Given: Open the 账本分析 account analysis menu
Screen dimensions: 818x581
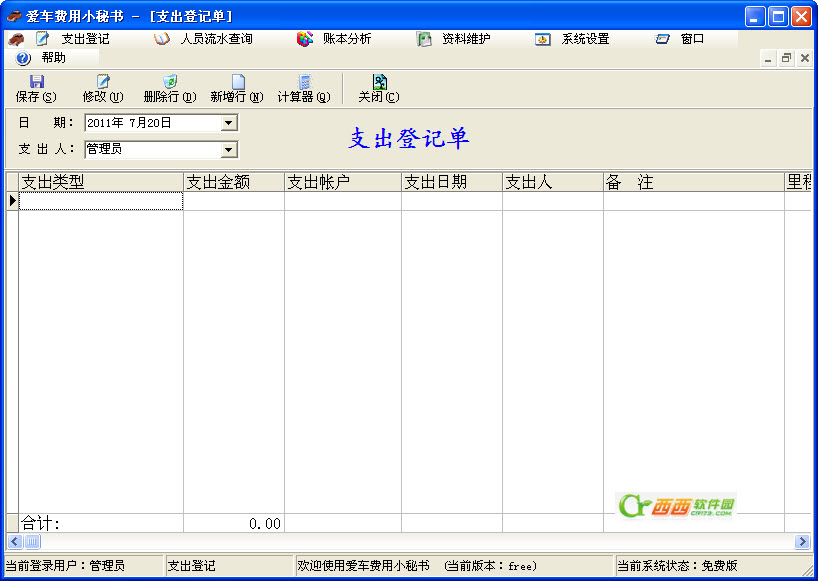Looking at the screenshot, I should [335, 39].
